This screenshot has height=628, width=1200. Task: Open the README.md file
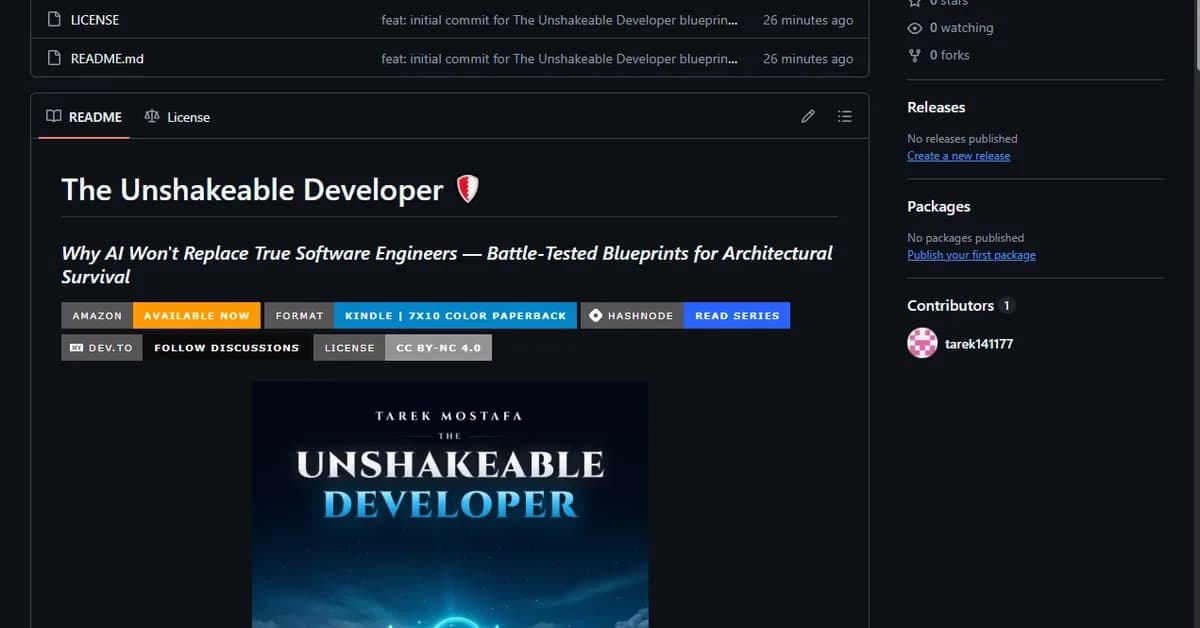(107, 59)
